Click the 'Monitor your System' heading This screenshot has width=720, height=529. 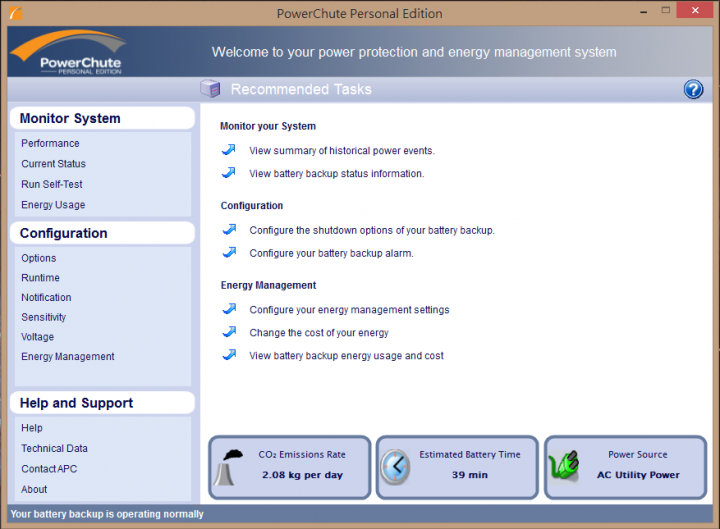tap(268, 126)
